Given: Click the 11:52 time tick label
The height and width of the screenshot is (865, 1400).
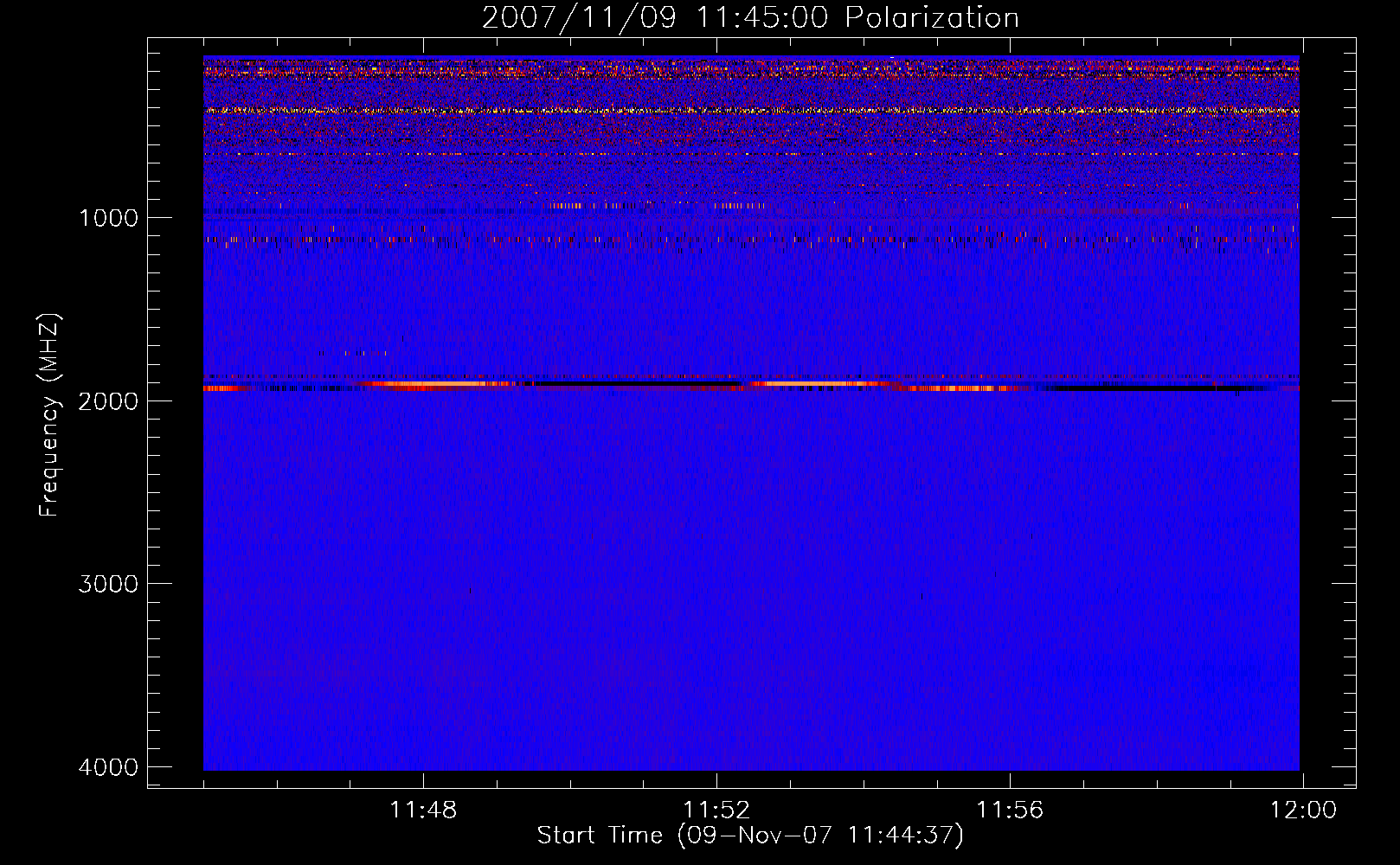Looking at the screenshot, I should click(716, 811).
